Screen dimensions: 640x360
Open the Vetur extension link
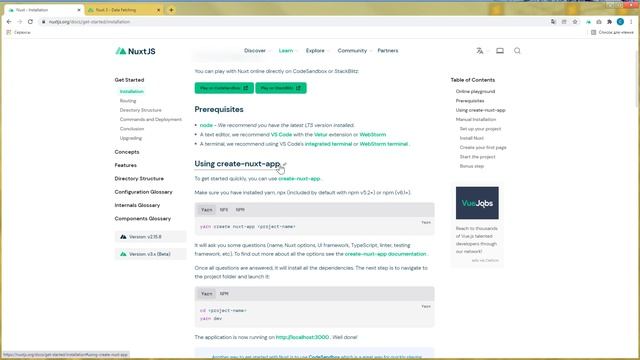click(x=321, y=135)
